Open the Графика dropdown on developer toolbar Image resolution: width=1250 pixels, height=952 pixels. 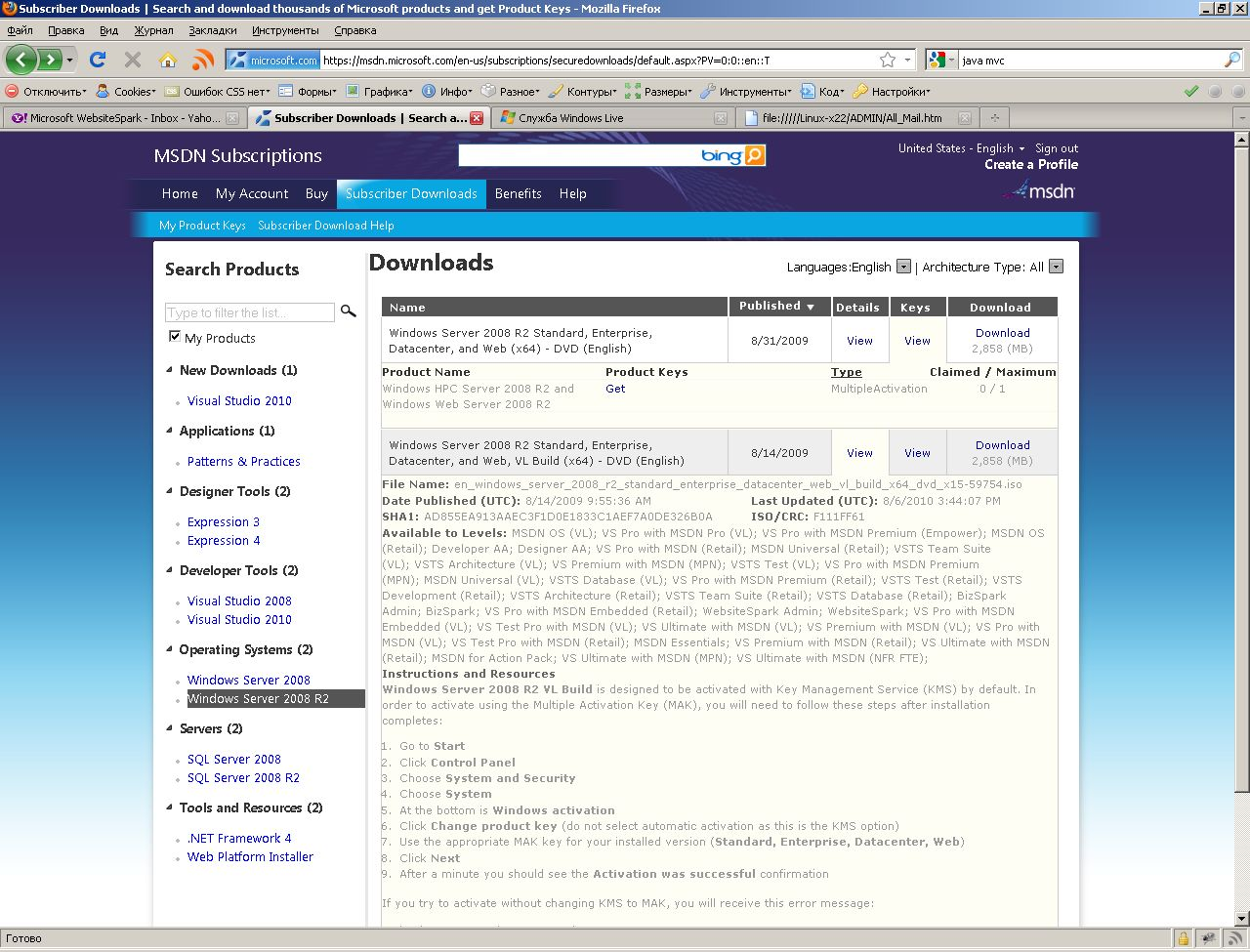pyautogui.click(x=379, y=91)
